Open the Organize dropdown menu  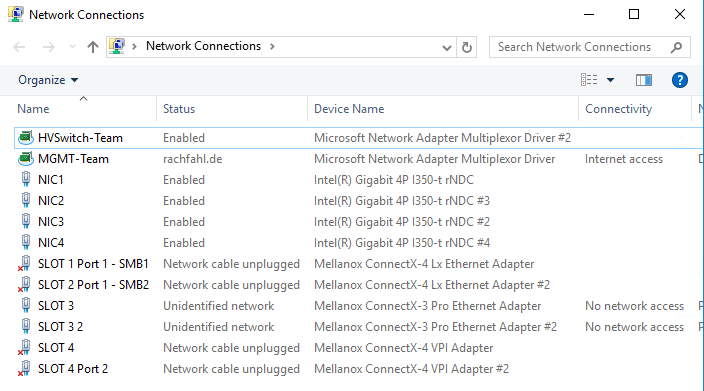48,80
